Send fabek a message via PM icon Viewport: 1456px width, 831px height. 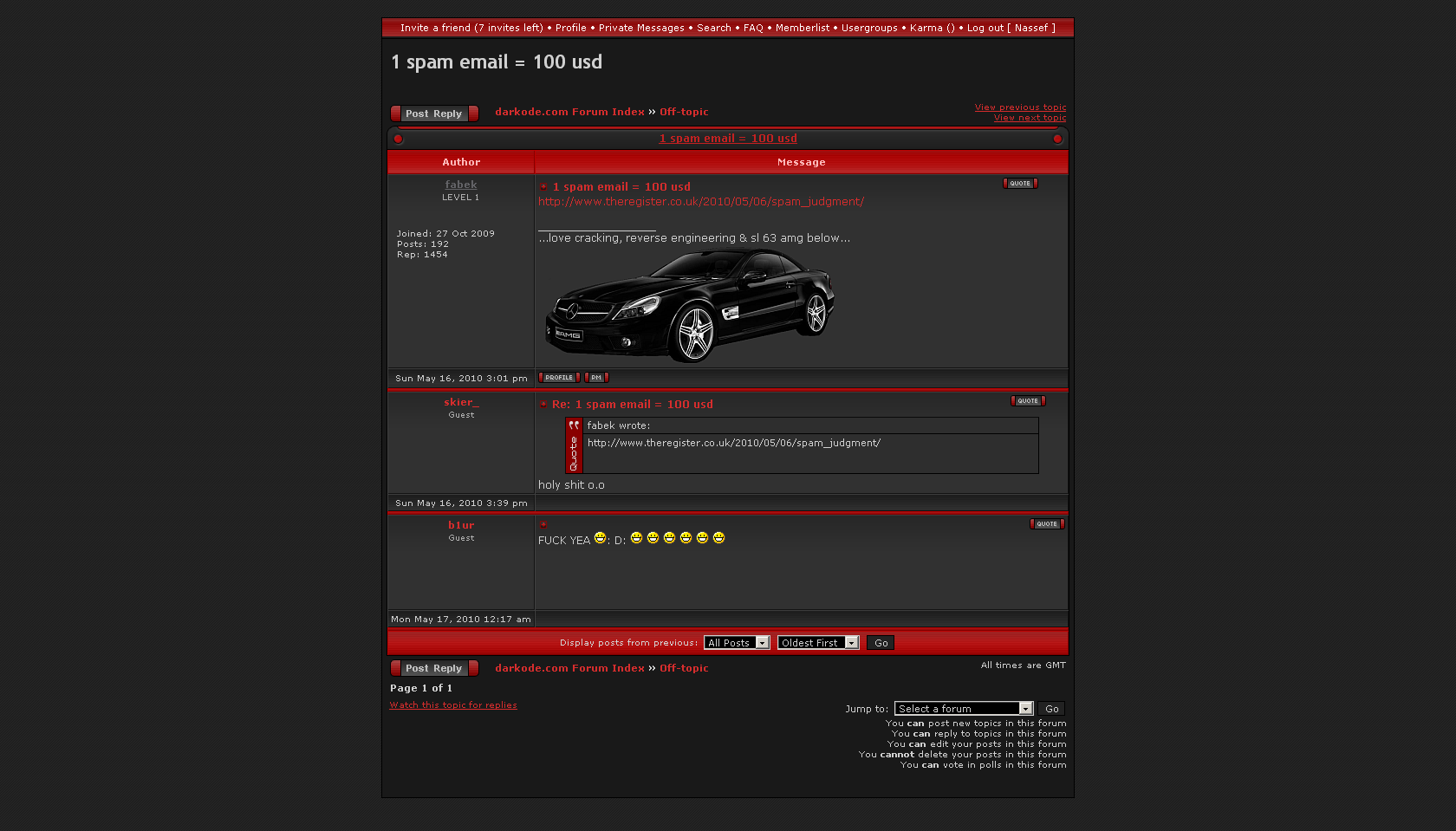pyautogui.click(x=596, y=378)
